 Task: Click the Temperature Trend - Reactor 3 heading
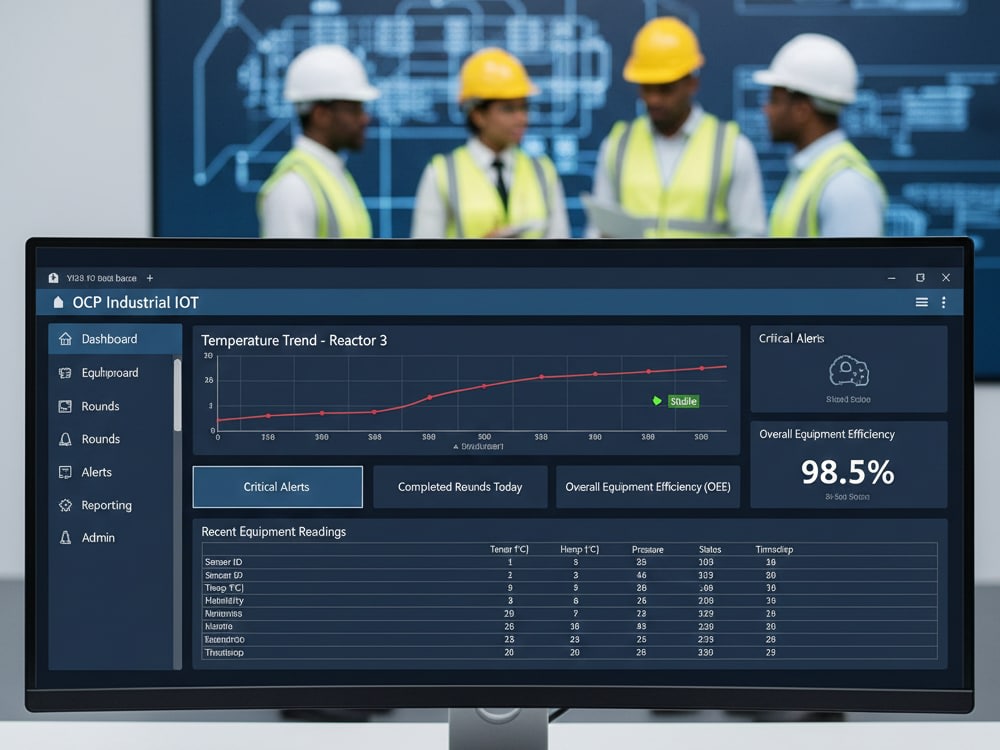pyautogui.click(x=294, y=341)
